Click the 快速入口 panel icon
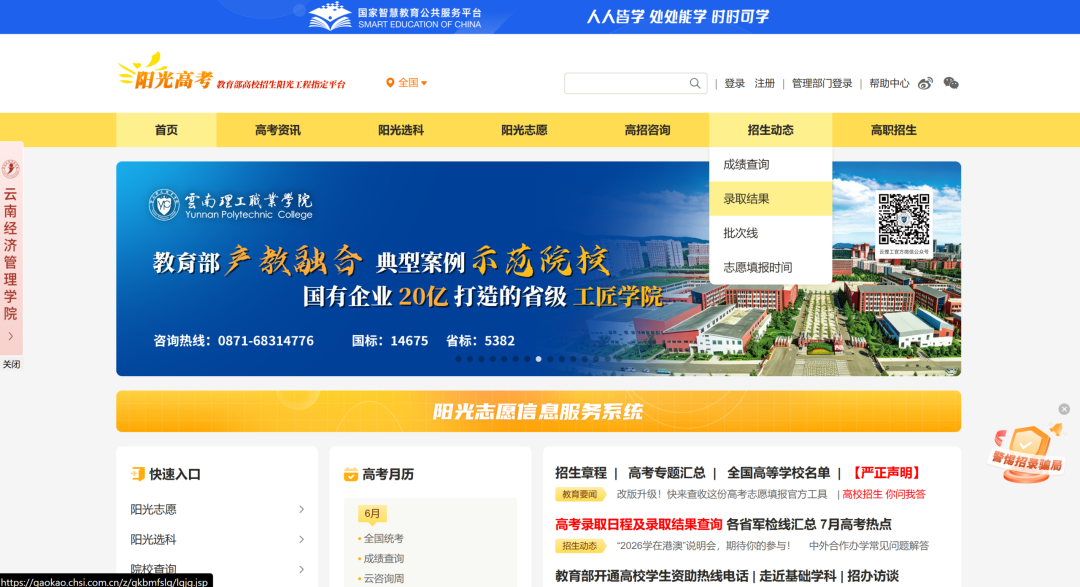 (x=138, y=474)
